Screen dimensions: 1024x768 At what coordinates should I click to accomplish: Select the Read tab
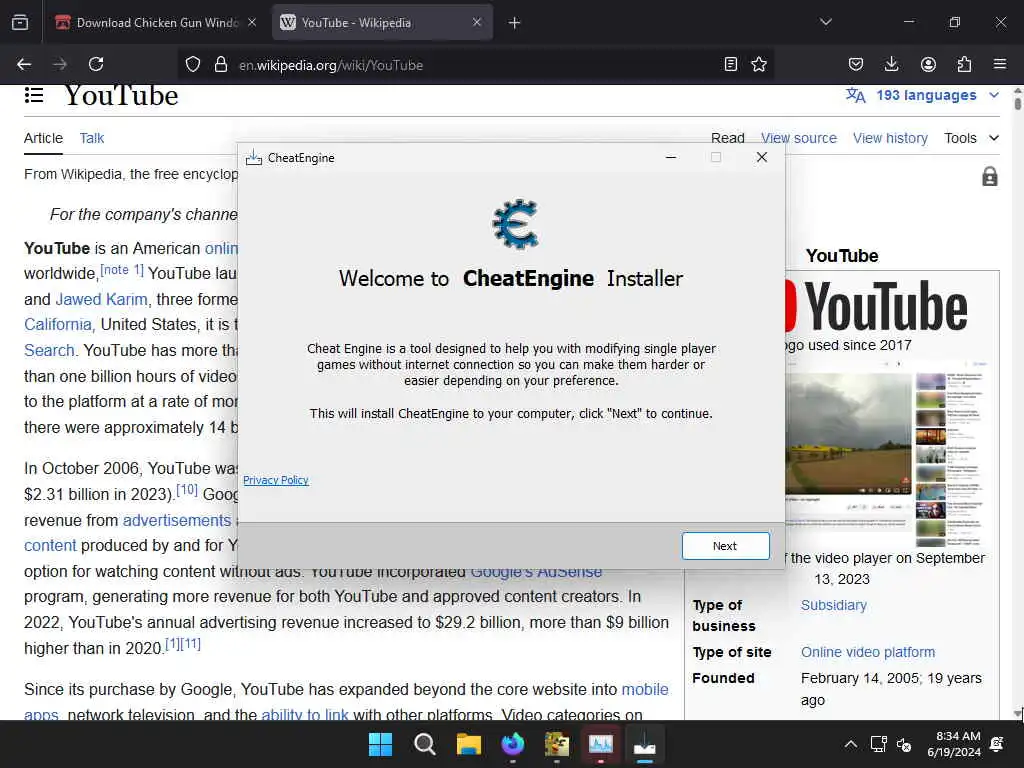point(728,138)
